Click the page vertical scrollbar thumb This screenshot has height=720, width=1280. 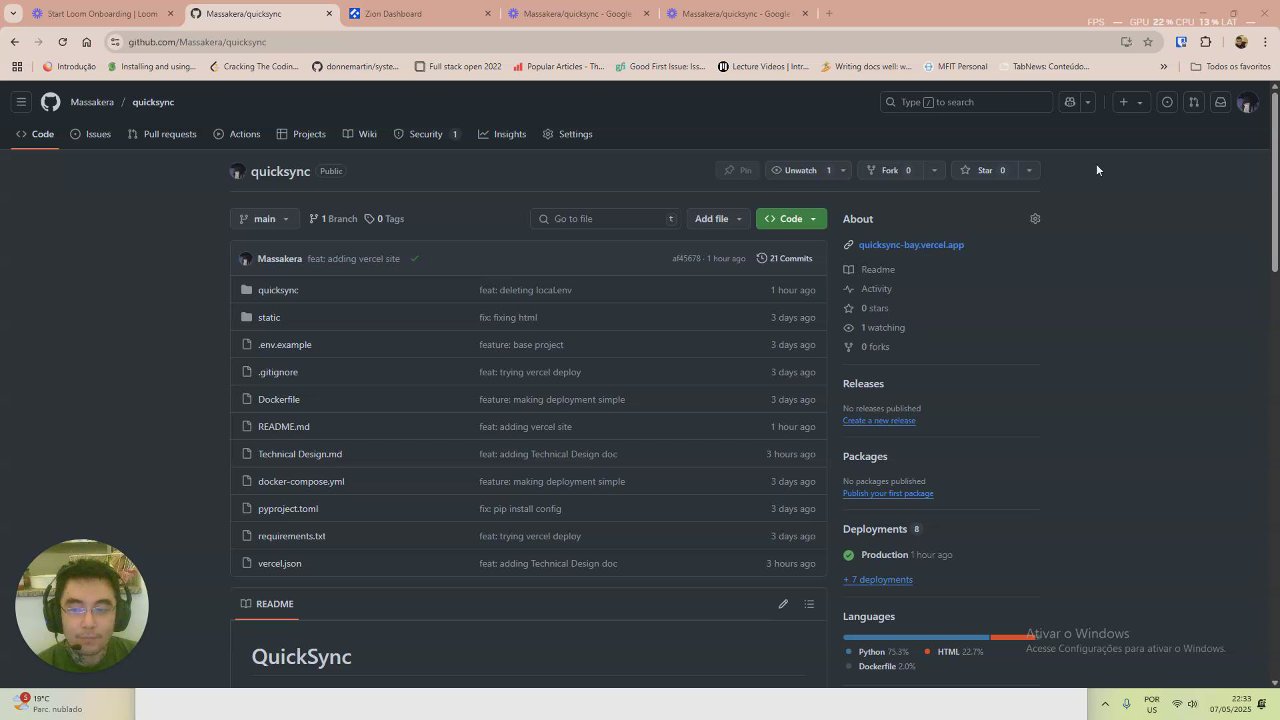[1274, 184]
